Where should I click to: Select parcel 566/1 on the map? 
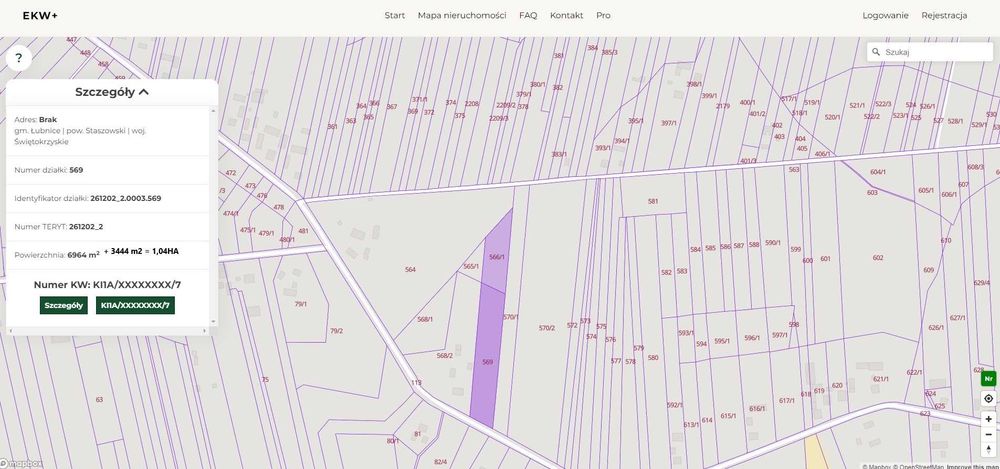pos(496,257)
